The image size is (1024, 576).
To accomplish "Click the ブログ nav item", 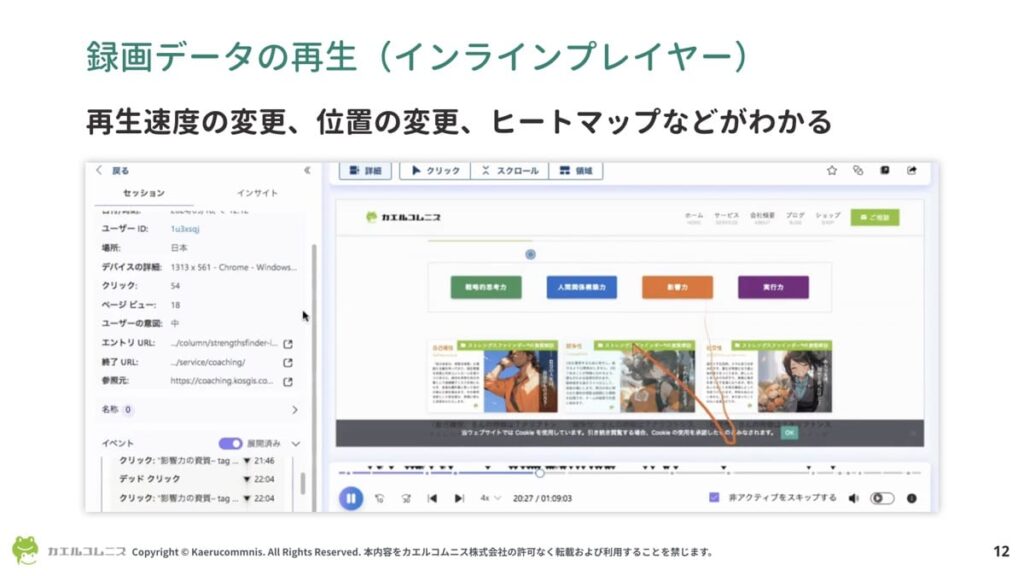I will click(795, 217).
